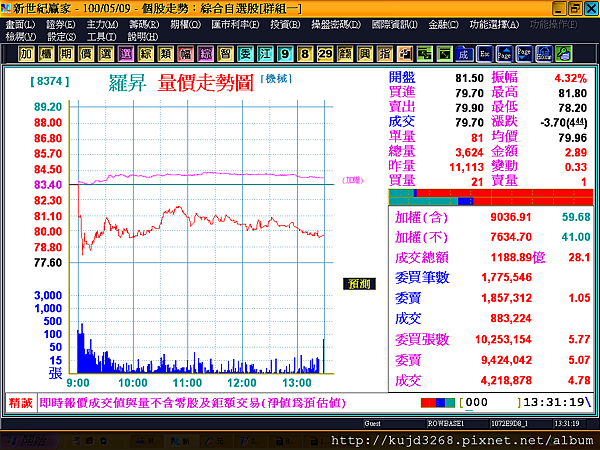600x450 pixels.
Task: Open the 畫面(L) menu
Action: (x=20, y=24)
